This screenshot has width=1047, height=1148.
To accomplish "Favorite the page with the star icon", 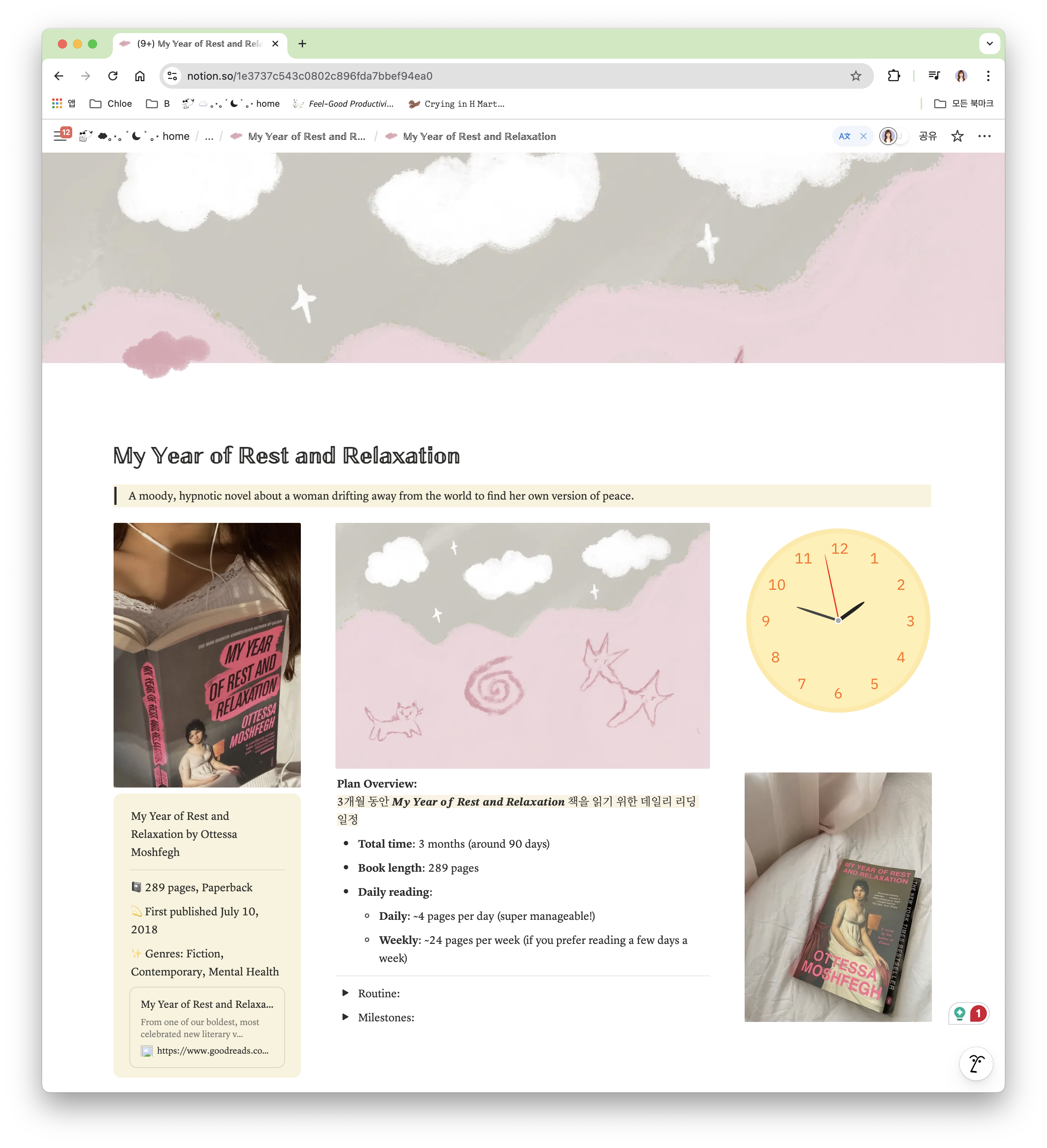I will coord(957,136).
